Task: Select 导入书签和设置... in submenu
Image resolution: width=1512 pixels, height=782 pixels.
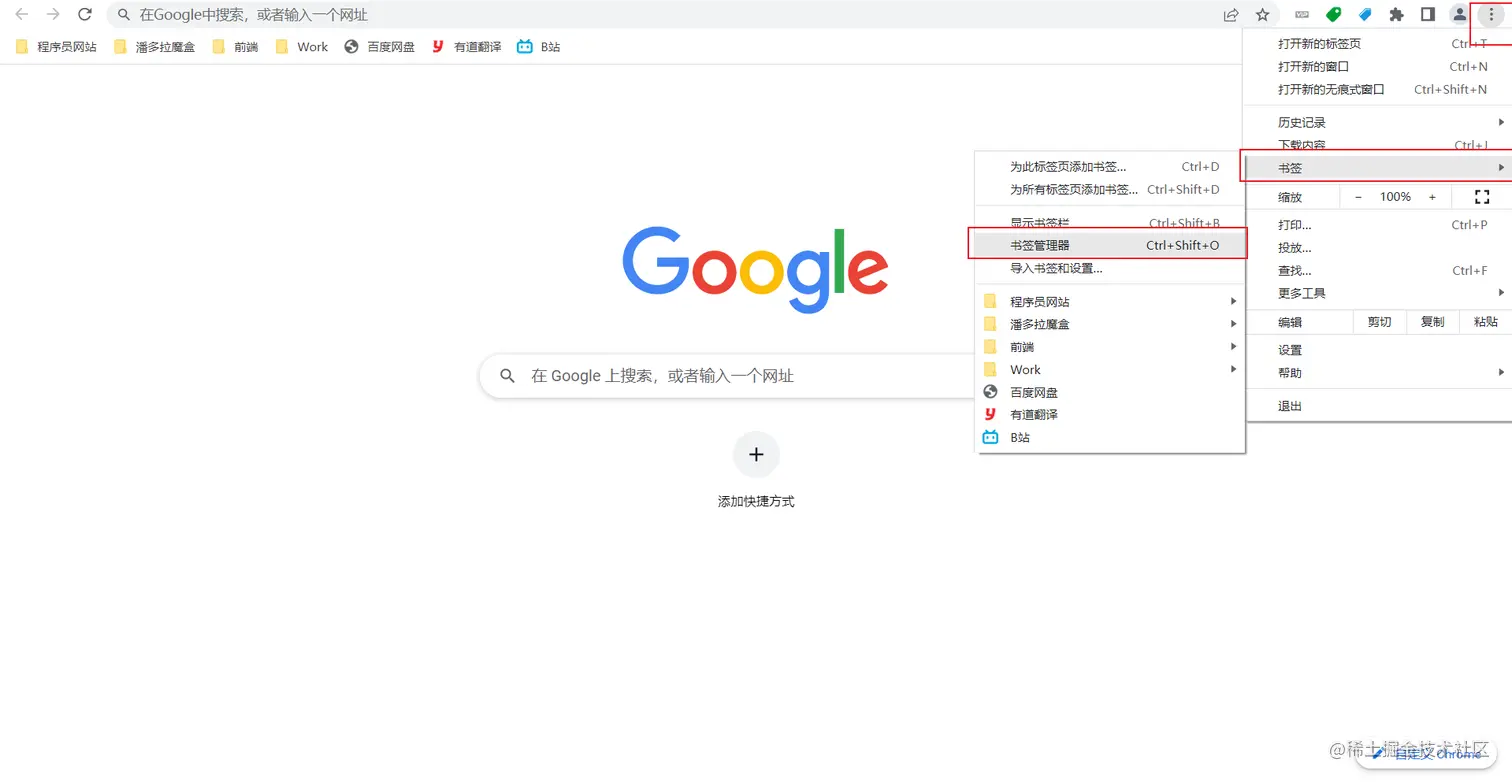Action: pyautogui.click(x=1110, y=268)
